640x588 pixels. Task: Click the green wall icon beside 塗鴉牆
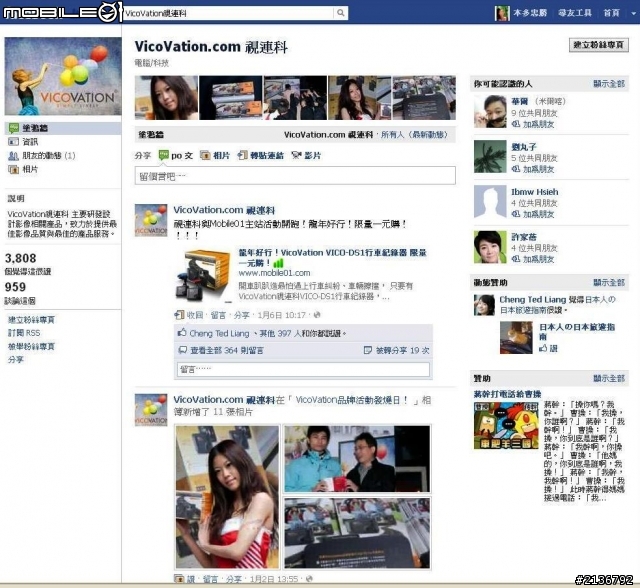[13, 128]
